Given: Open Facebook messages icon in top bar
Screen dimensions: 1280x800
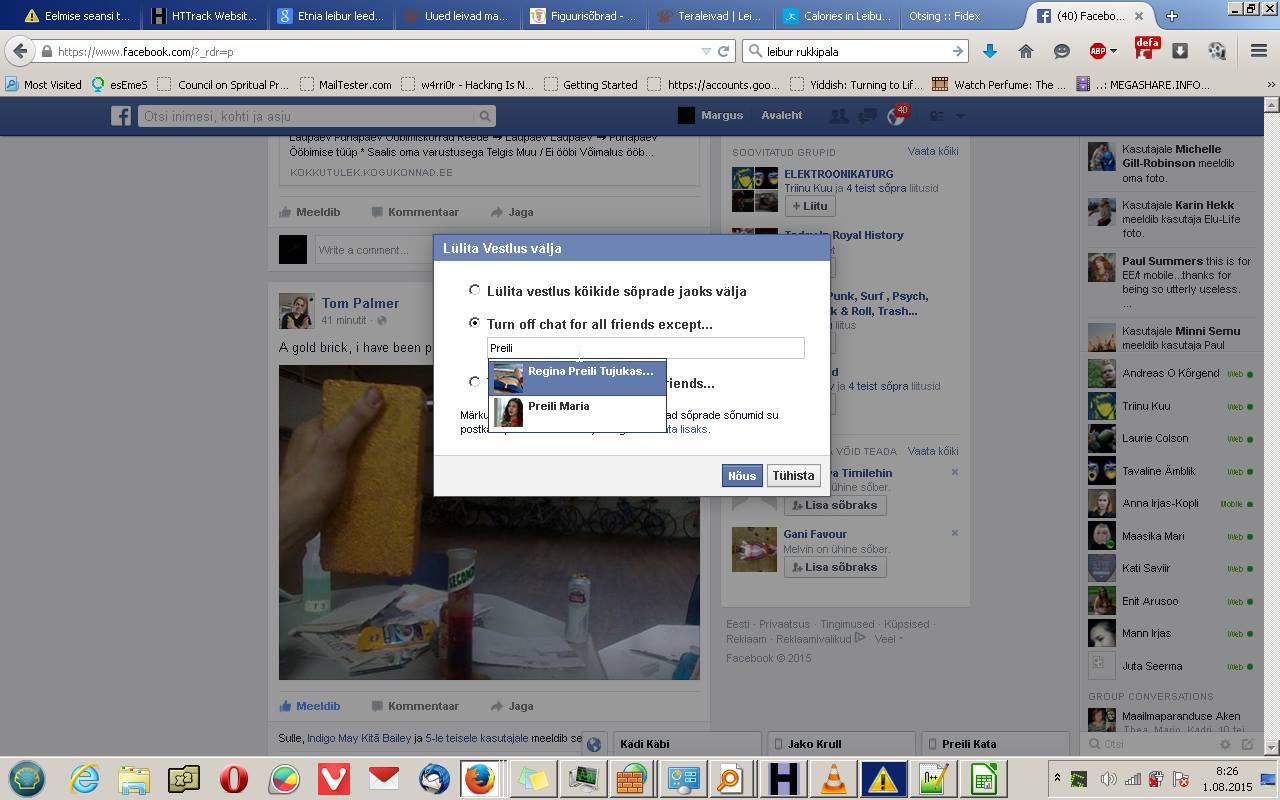Looking at the screenshot, I should [x=867, y=116].
